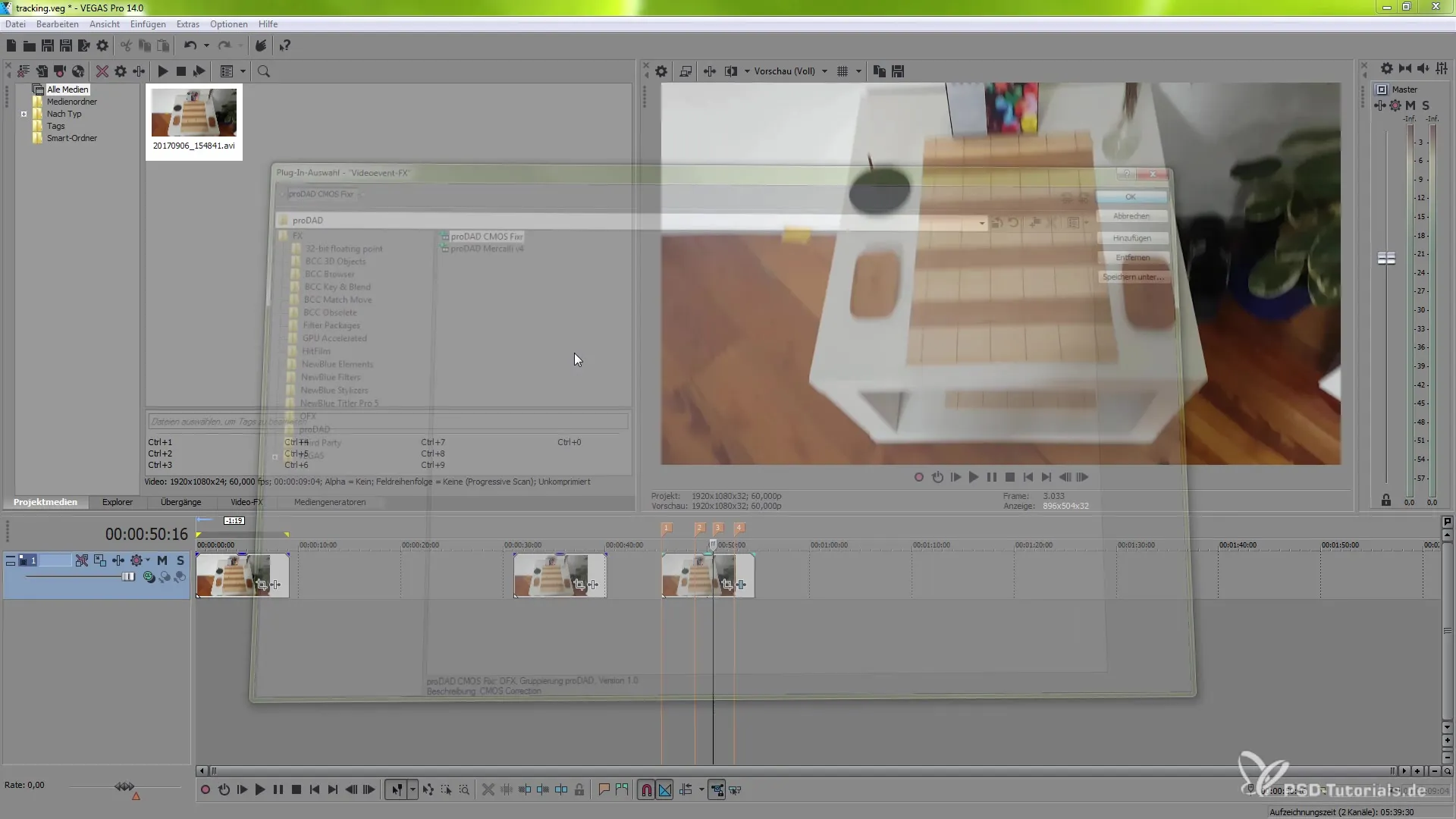The height and width of the screenshot is (819, 1456).
Task: Select the Medienordner folder
Action: (x=71, y=102)
